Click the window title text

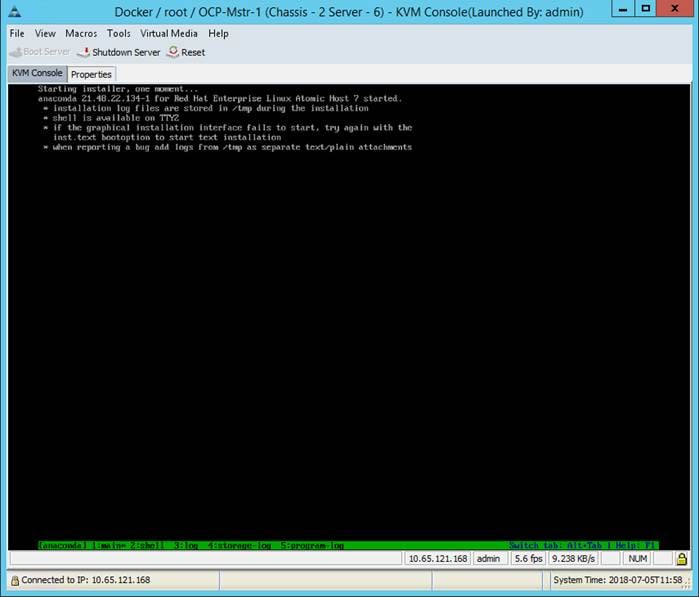[349, 12]
